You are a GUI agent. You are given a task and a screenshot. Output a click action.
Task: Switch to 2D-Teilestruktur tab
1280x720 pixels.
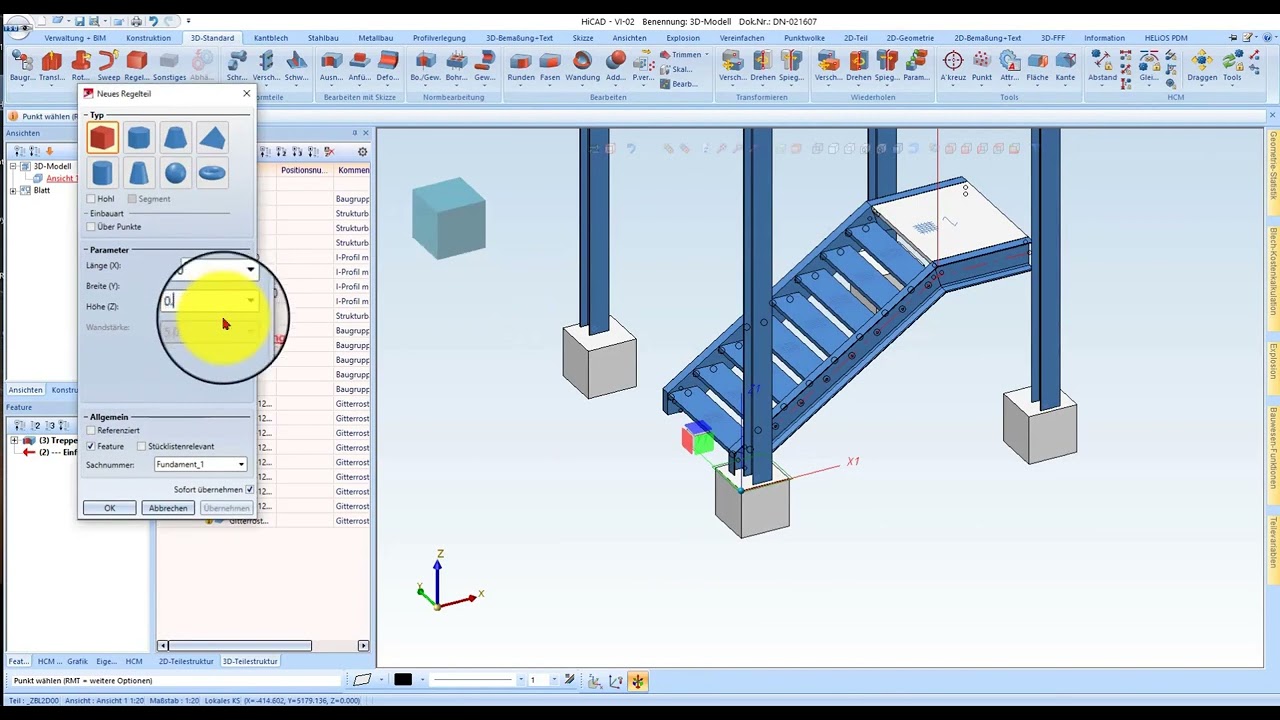tap(186, 661)
